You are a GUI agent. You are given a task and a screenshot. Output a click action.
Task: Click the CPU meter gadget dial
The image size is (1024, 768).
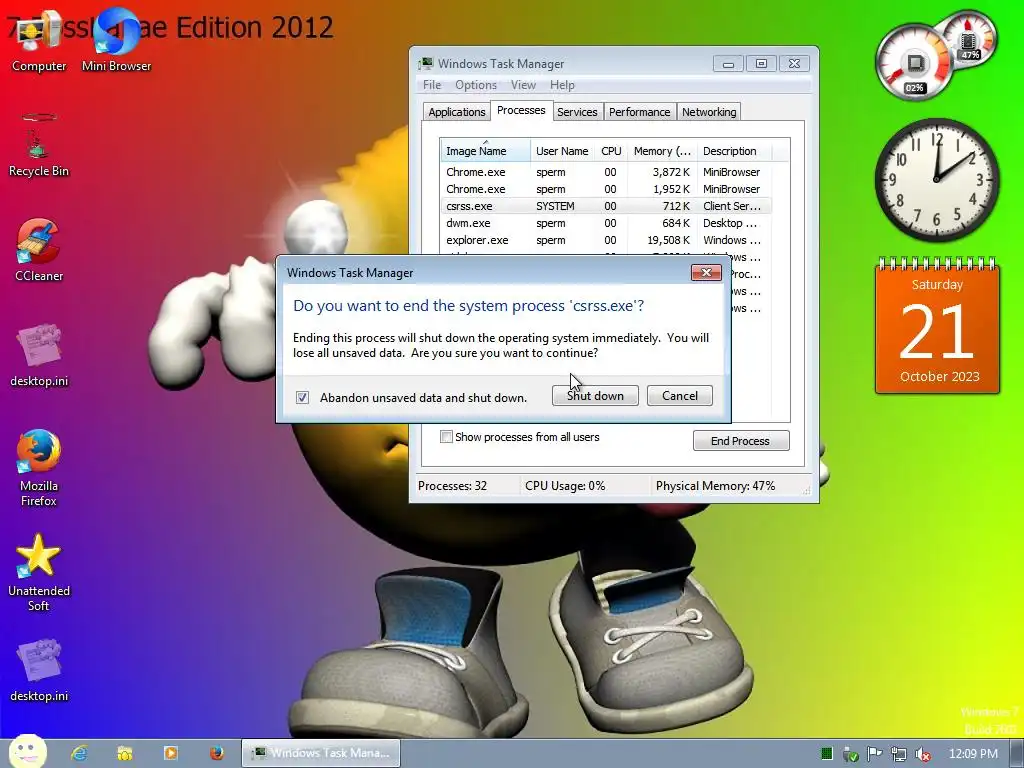coord(914,63)
